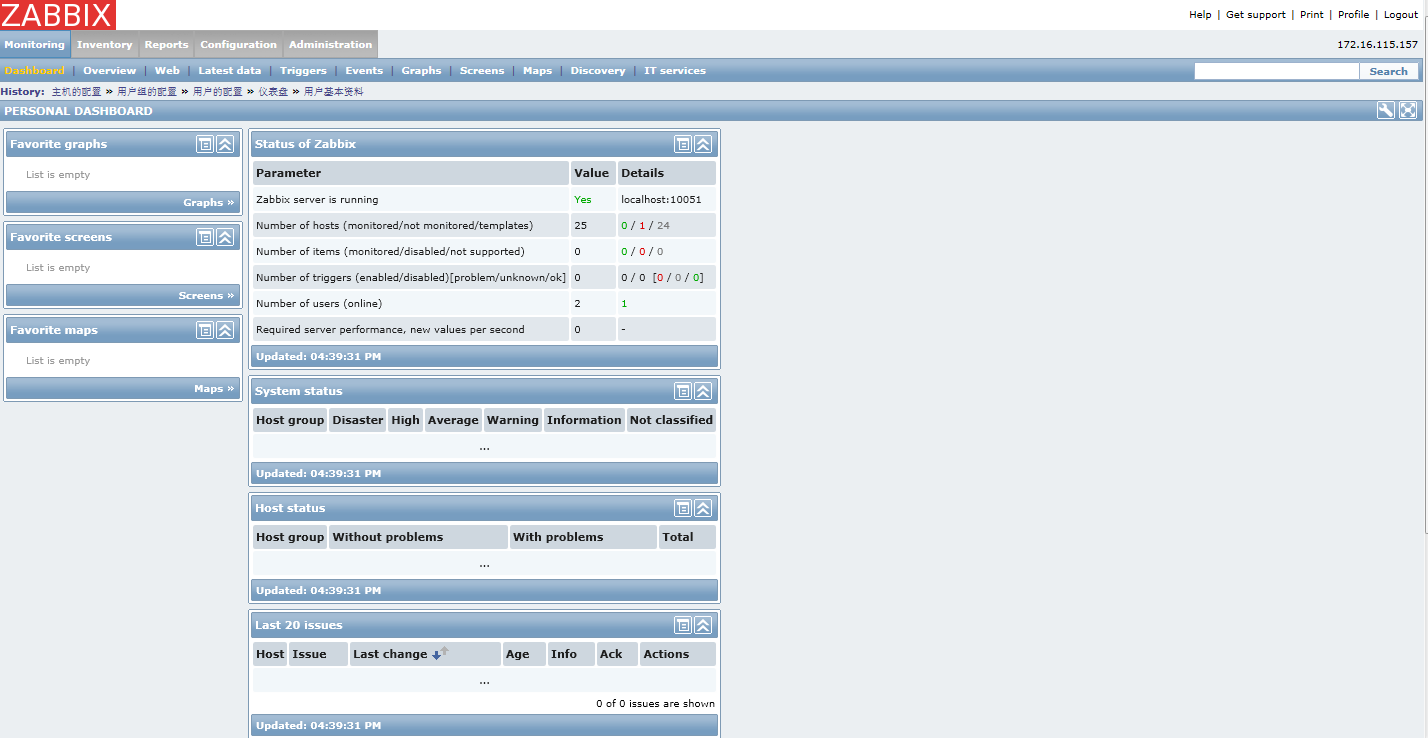This screenshot has height=738, width=1428.
Task: Open history link 仪表盘
Action: (x=273, y=91)
